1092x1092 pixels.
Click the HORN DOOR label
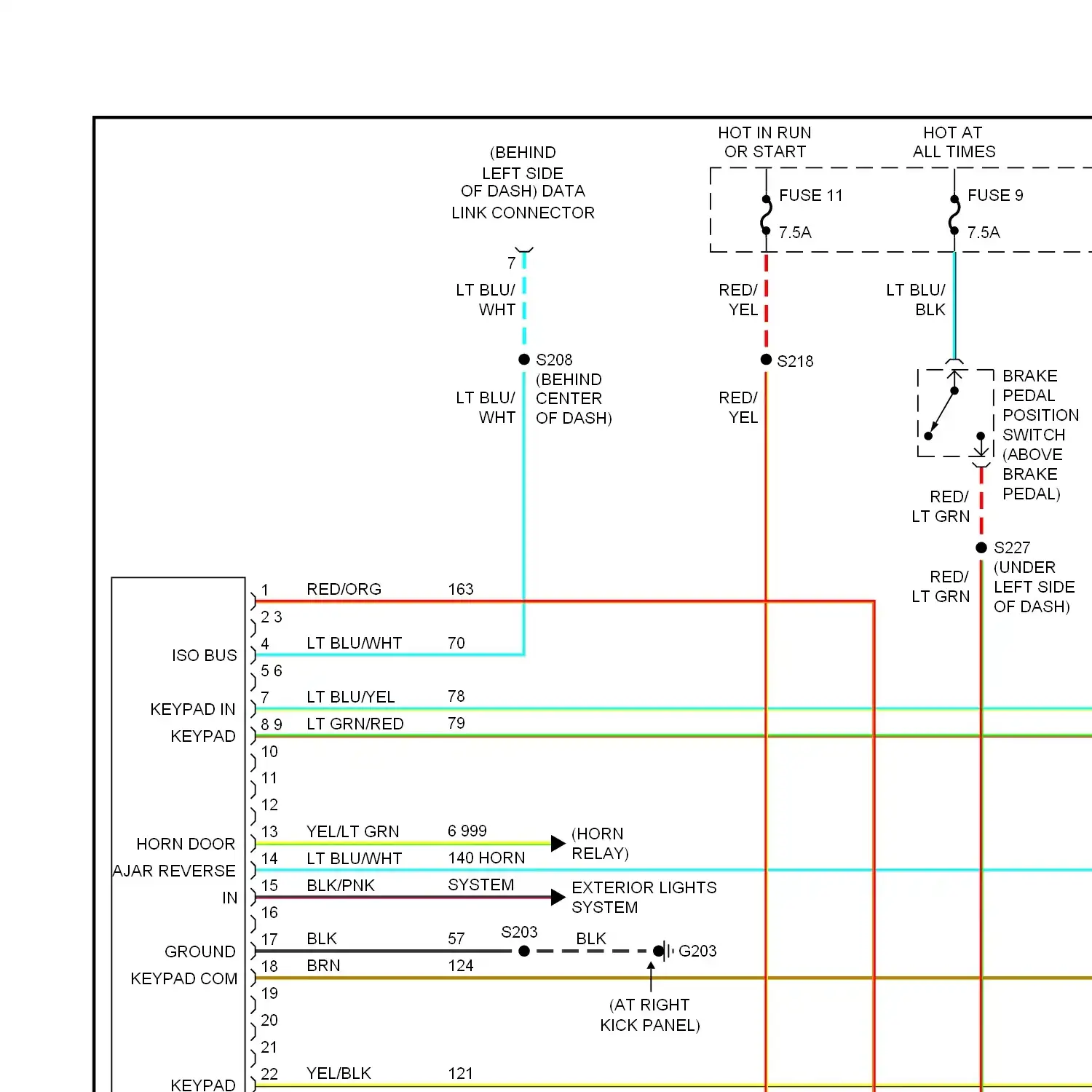186,844
